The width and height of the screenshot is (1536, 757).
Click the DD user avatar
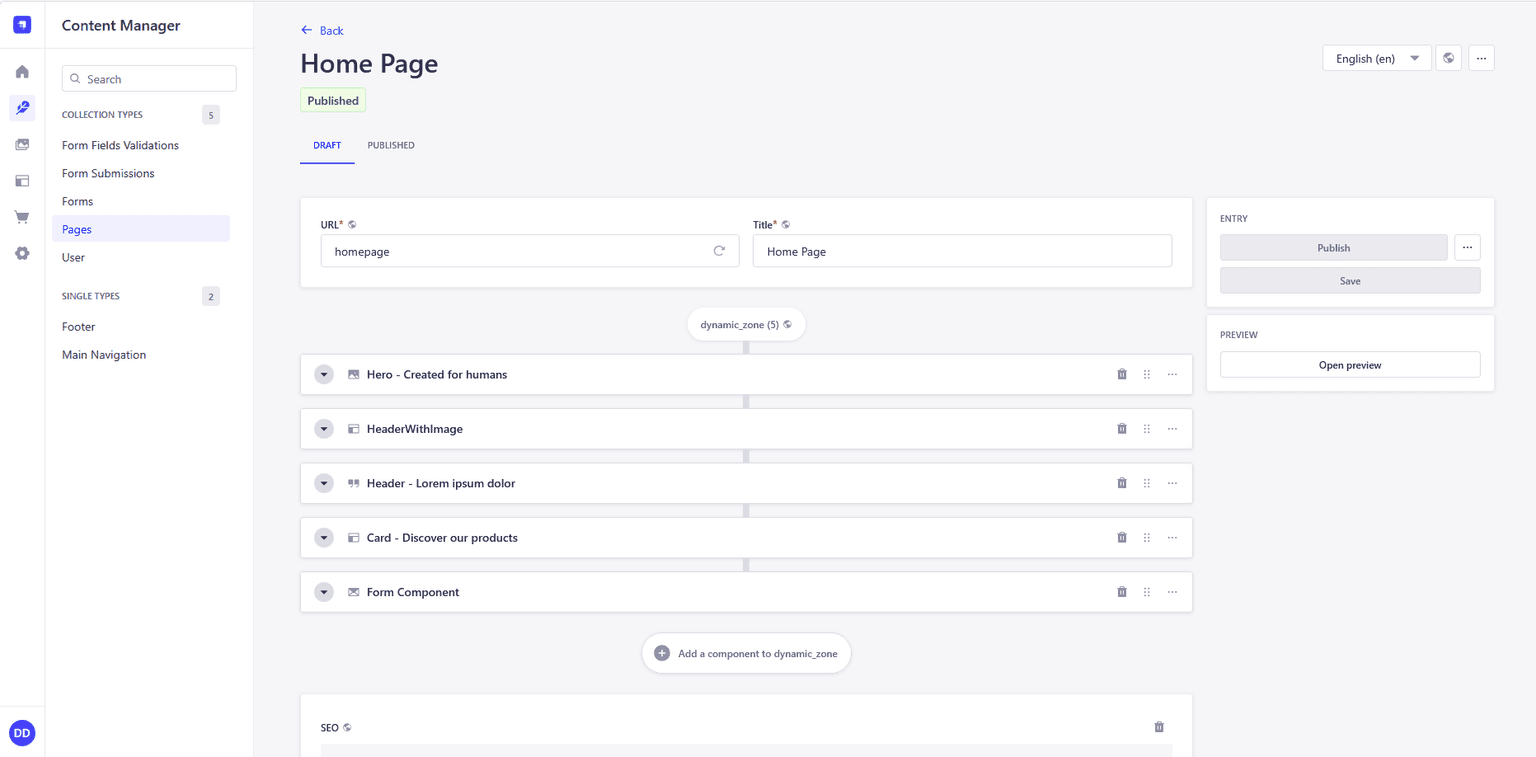point(22,733)
